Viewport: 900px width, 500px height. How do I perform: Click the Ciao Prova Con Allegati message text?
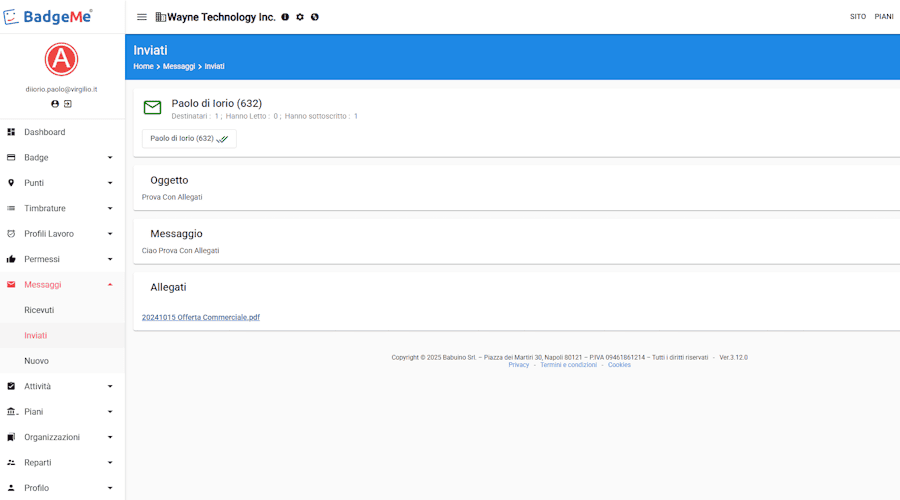[x=180, y=251]
